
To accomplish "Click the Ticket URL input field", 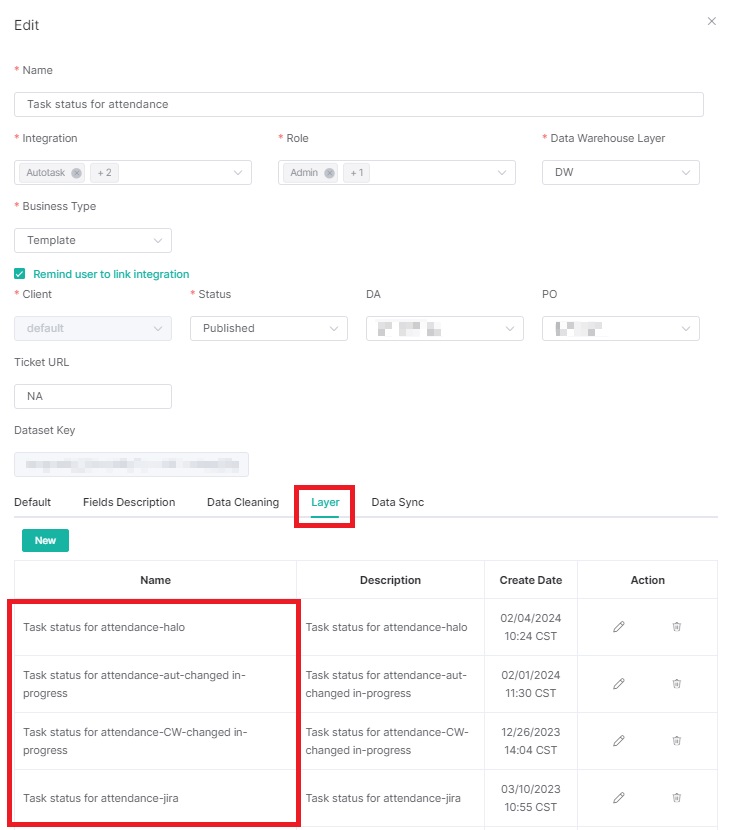I will 92,396.
